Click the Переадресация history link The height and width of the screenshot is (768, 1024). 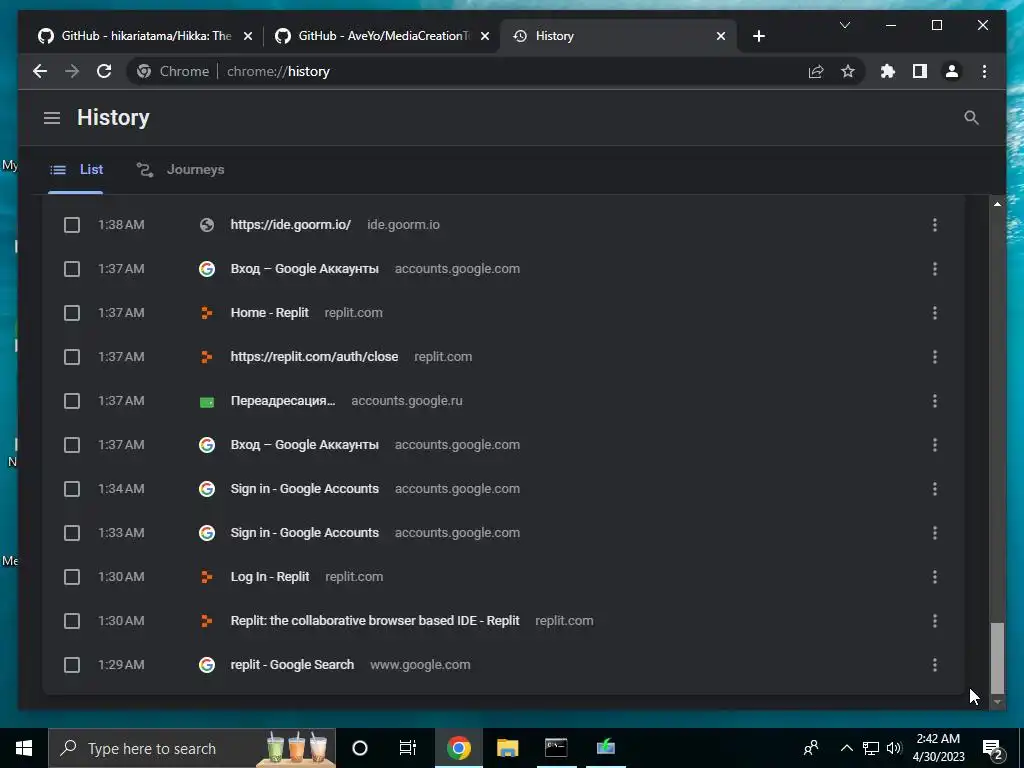(283, 400)
